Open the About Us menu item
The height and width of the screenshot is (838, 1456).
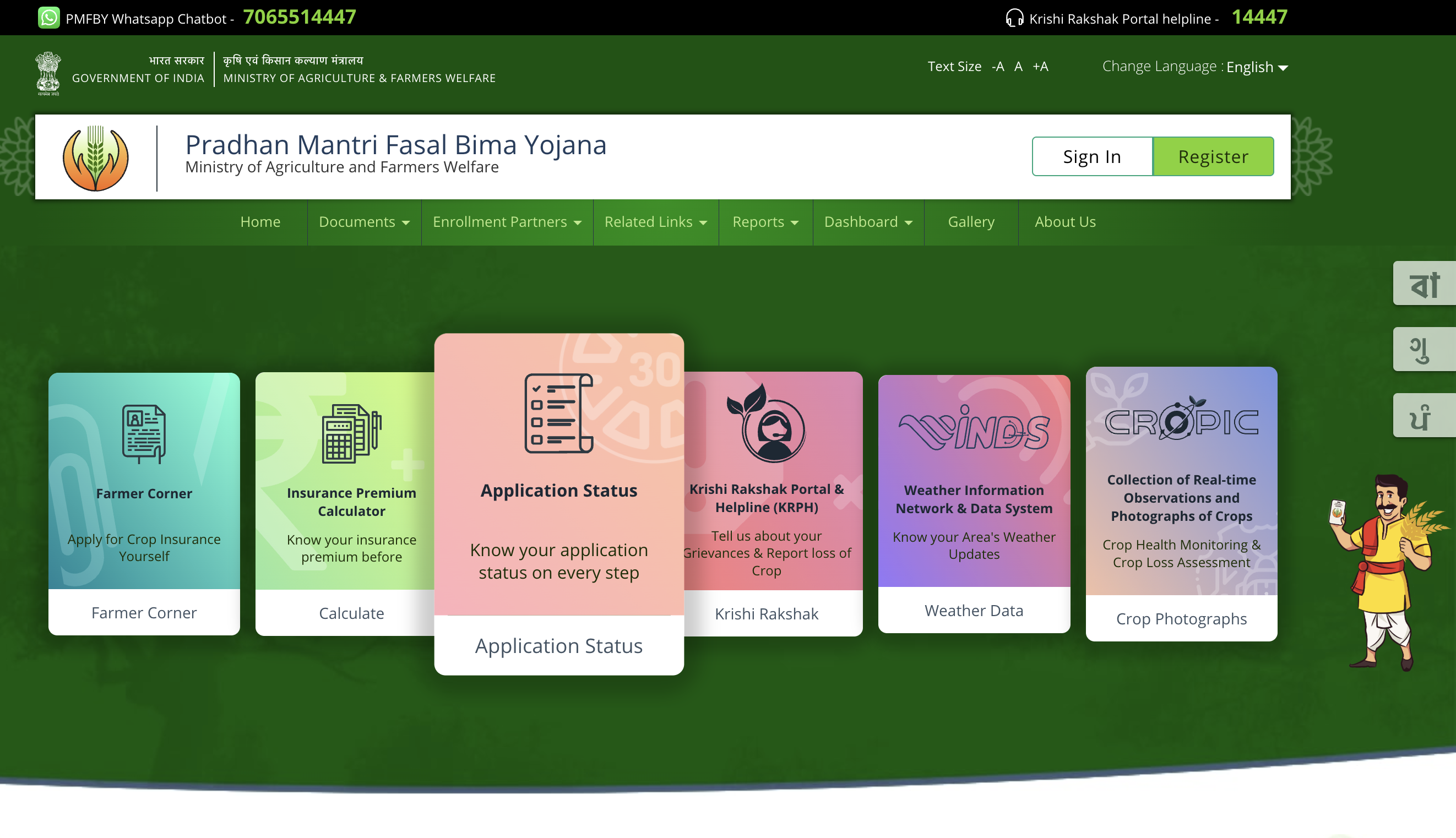[x=1065, y=222]
